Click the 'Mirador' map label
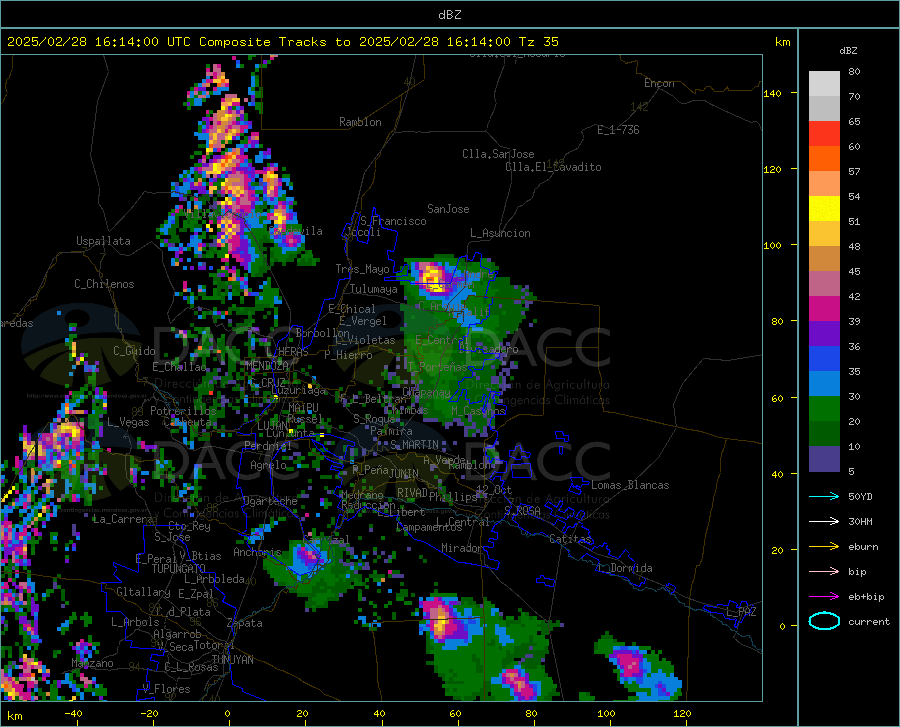Image resolution: width=900 pixels, height=727 pixels. click(x=462, y=548)
